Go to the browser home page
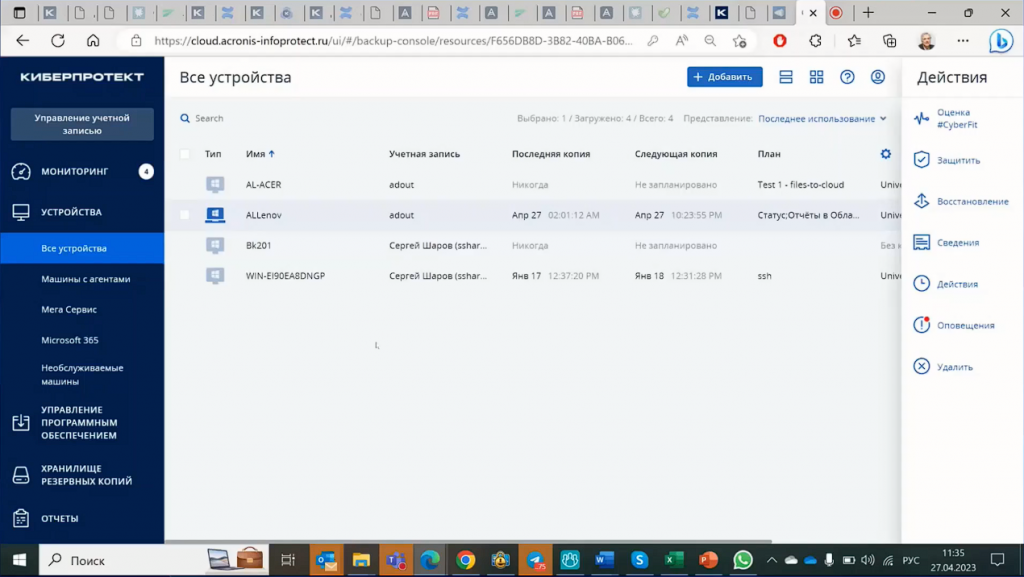The height and width of the screenshot is (577, 1024). 93,40
